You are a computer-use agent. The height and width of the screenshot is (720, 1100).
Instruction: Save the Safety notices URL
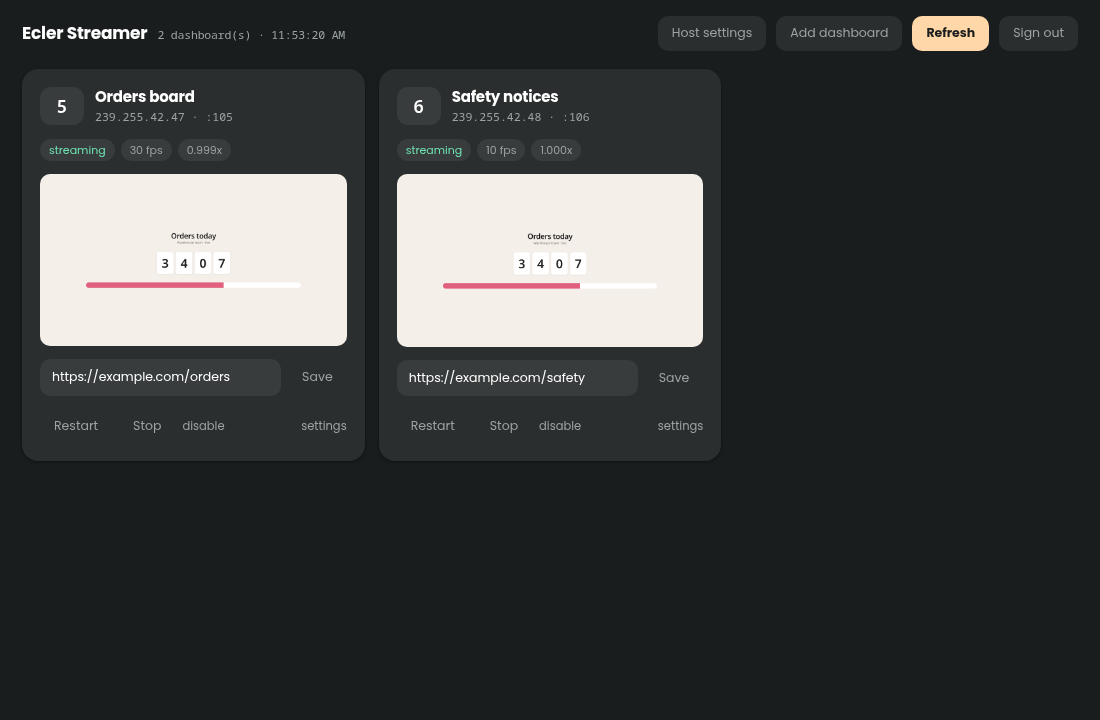point(673,378)
